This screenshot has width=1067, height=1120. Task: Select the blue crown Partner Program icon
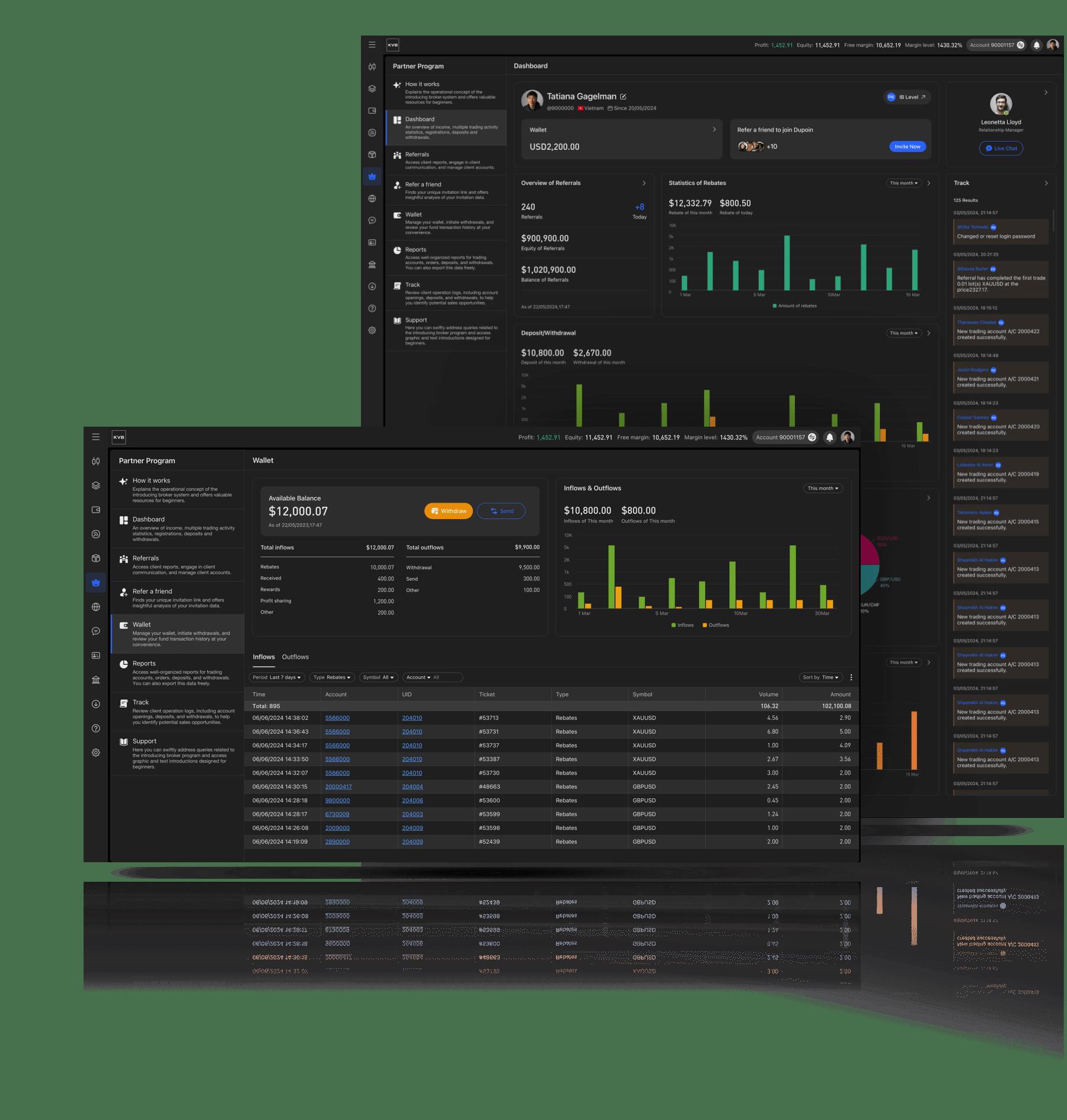(x=95, y=582)
